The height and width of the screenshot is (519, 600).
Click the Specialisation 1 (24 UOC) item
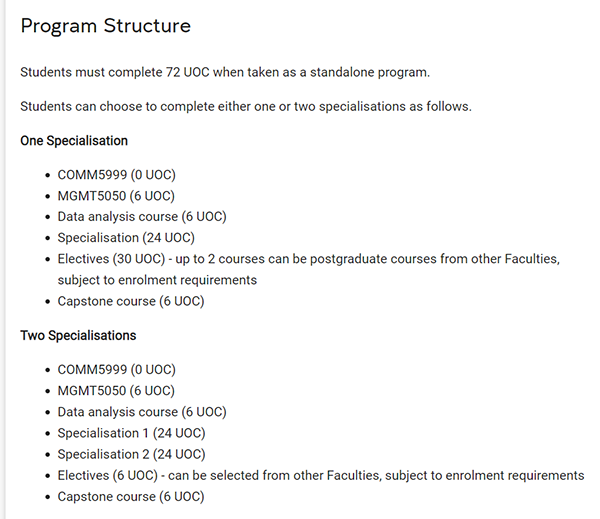(x=131, y=433)
